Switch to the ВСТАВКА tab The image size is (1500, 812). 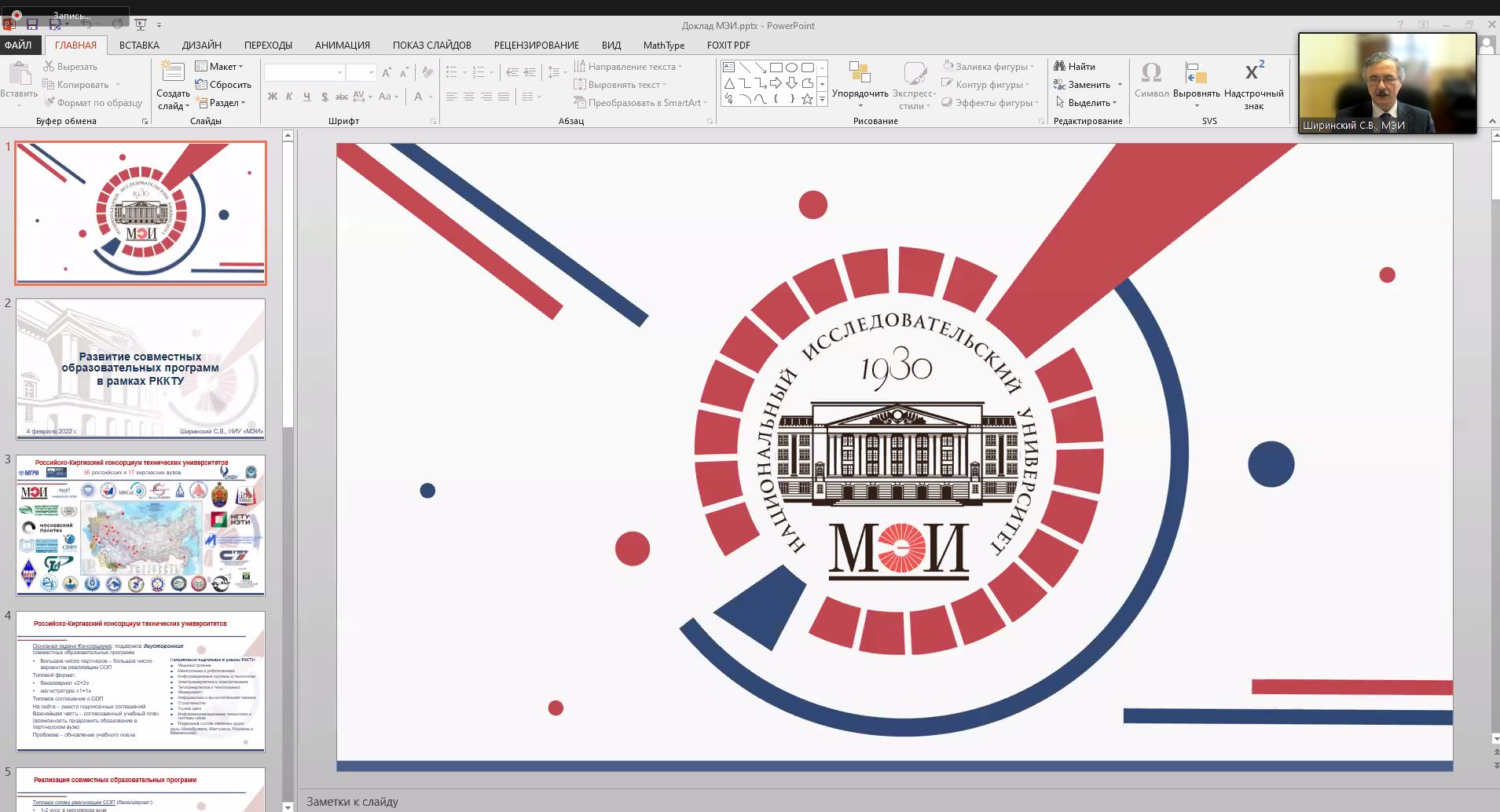(x=139, y=45)
